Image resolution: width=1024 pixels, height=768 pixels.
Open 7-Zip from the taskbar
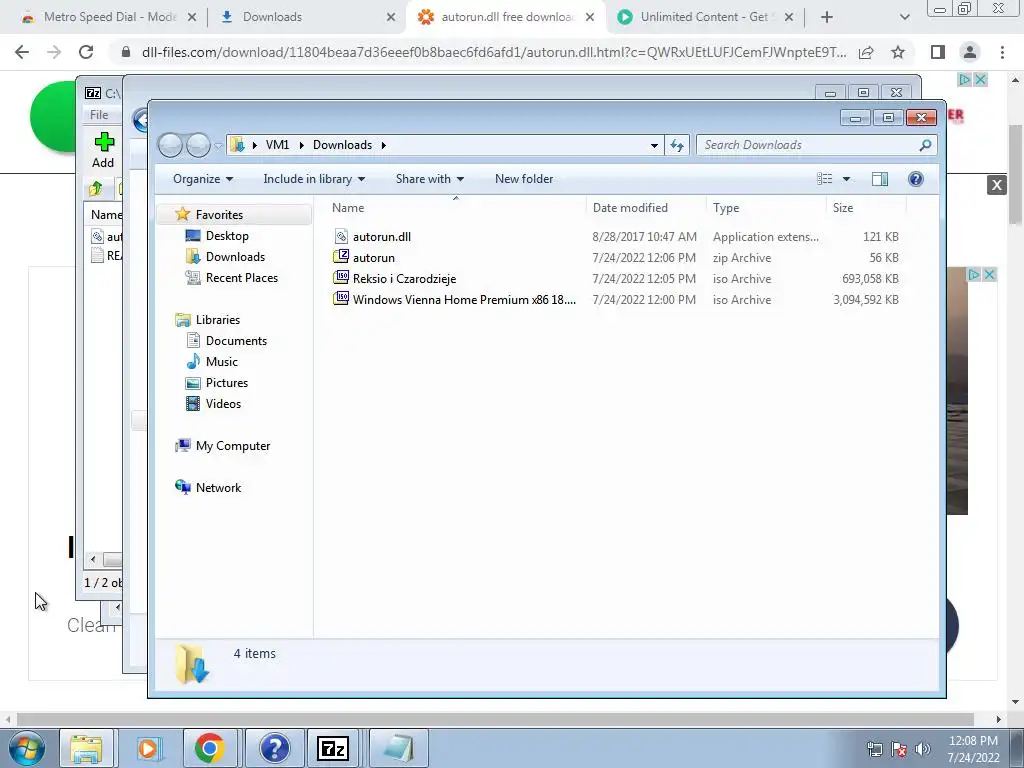click(x=332, y=748)
